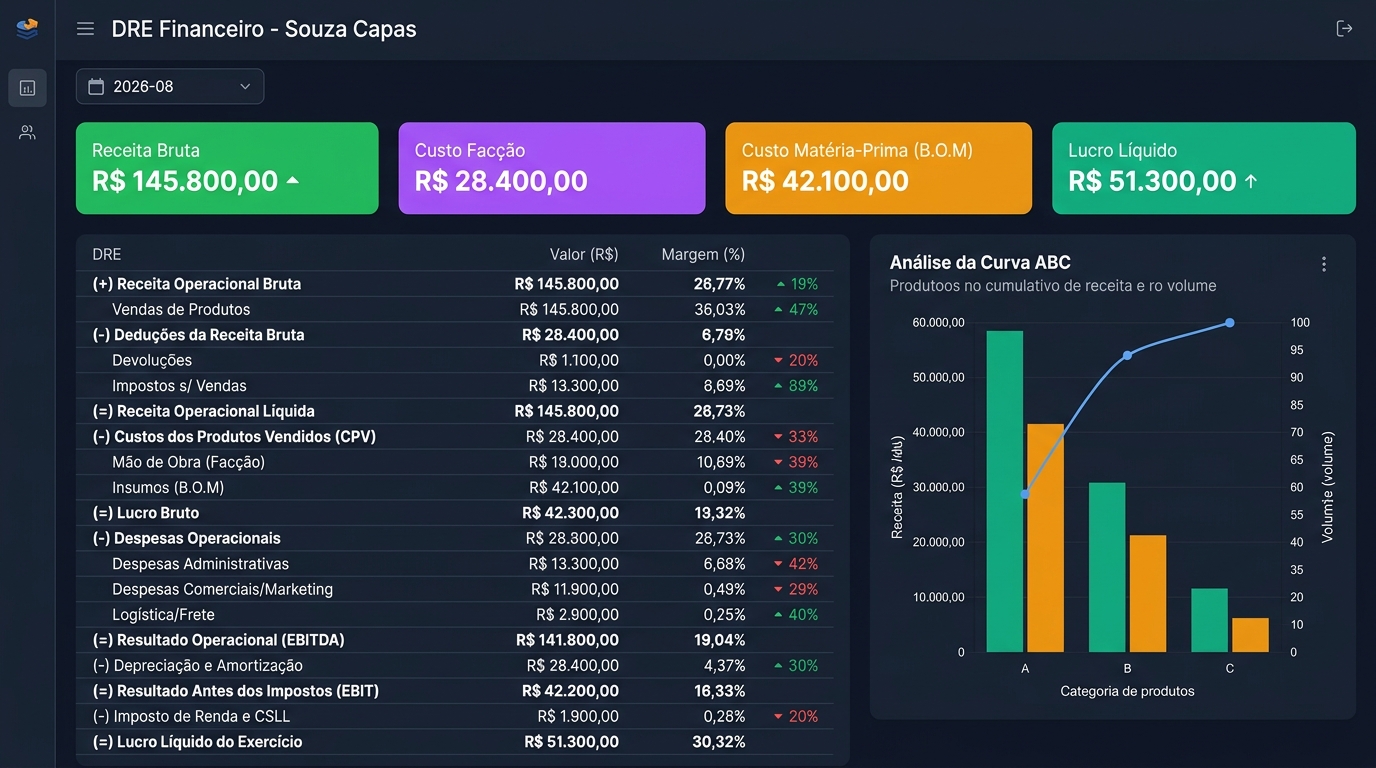1376x768 pixels.
Task: Click the 'Margem (%)' column header
Action: click(703, 255)
